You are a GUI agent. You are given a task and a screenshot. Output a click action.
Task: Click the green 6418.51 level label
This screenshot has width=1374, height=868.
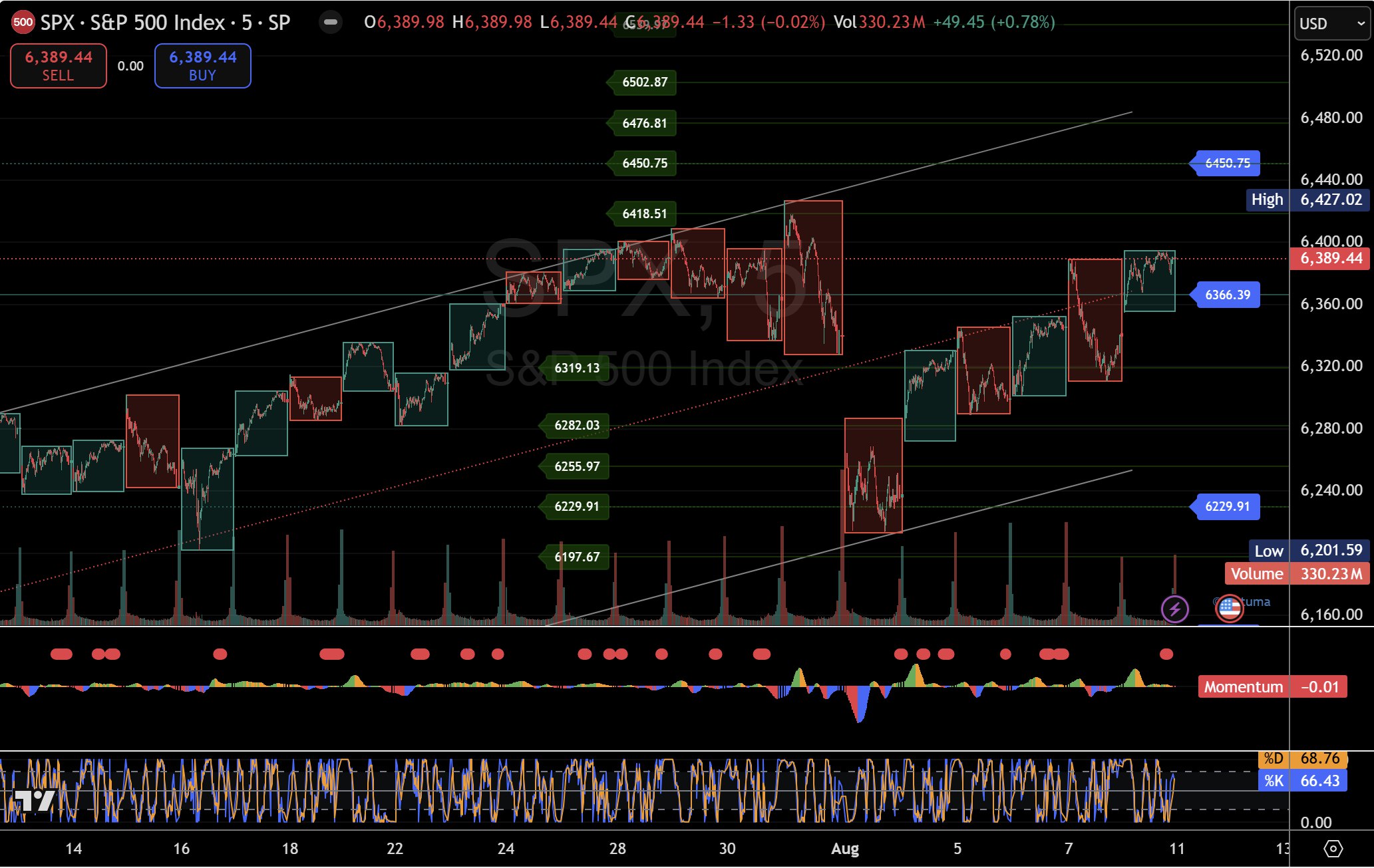pyautogui.click(x=643, y=214)
